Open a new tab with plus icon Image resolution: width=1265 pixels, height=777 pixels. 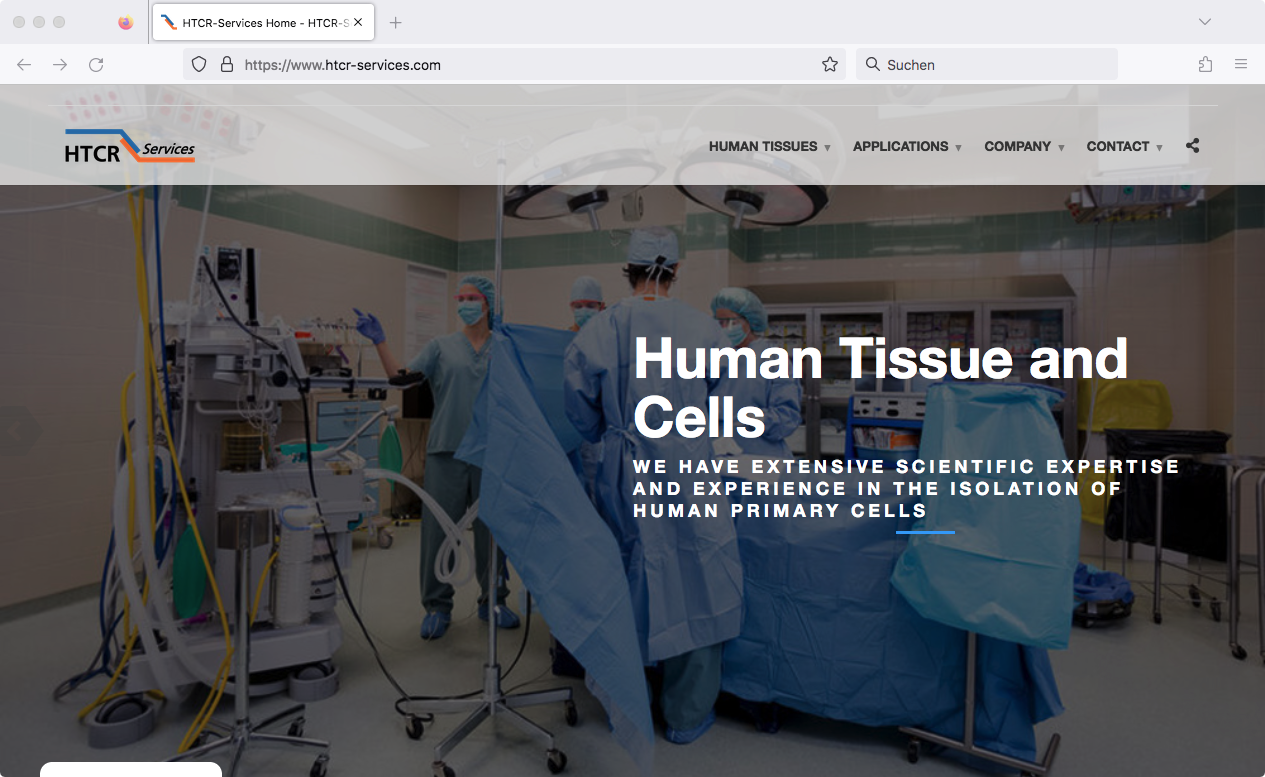click(396, 22)
